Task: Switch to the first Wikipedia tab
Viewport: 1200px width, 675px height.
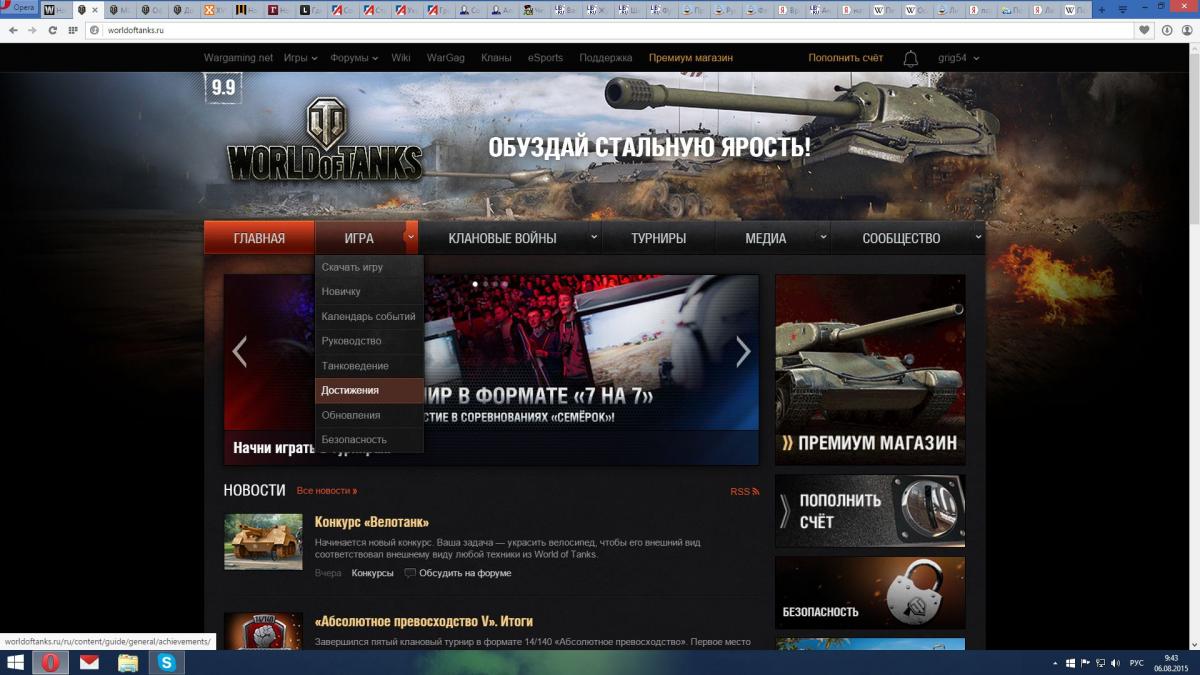Action: (886, 9)
